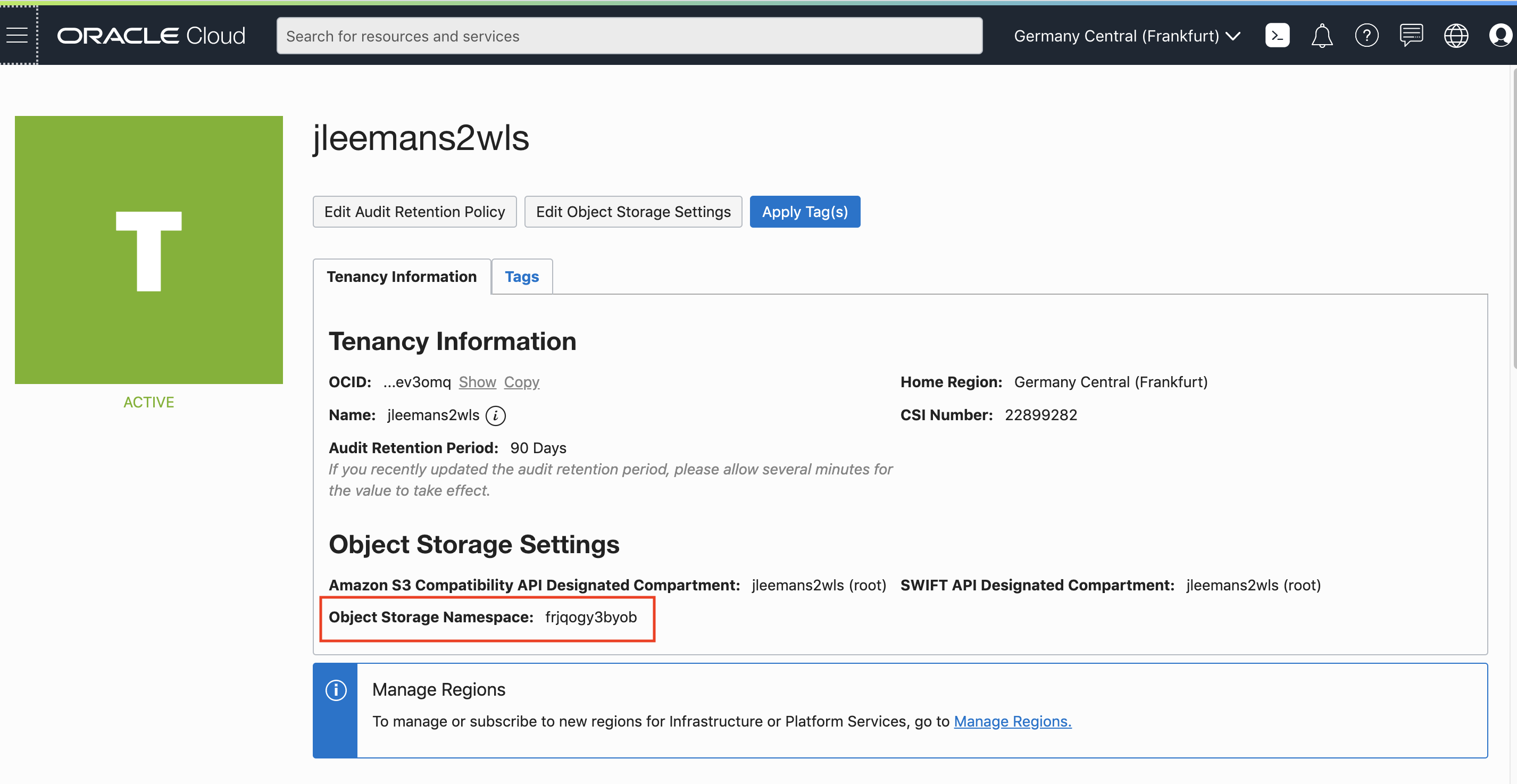Click the Oracle Cloud logo
The width and height of the screenshot is (1517, 784).
(151, 36)
